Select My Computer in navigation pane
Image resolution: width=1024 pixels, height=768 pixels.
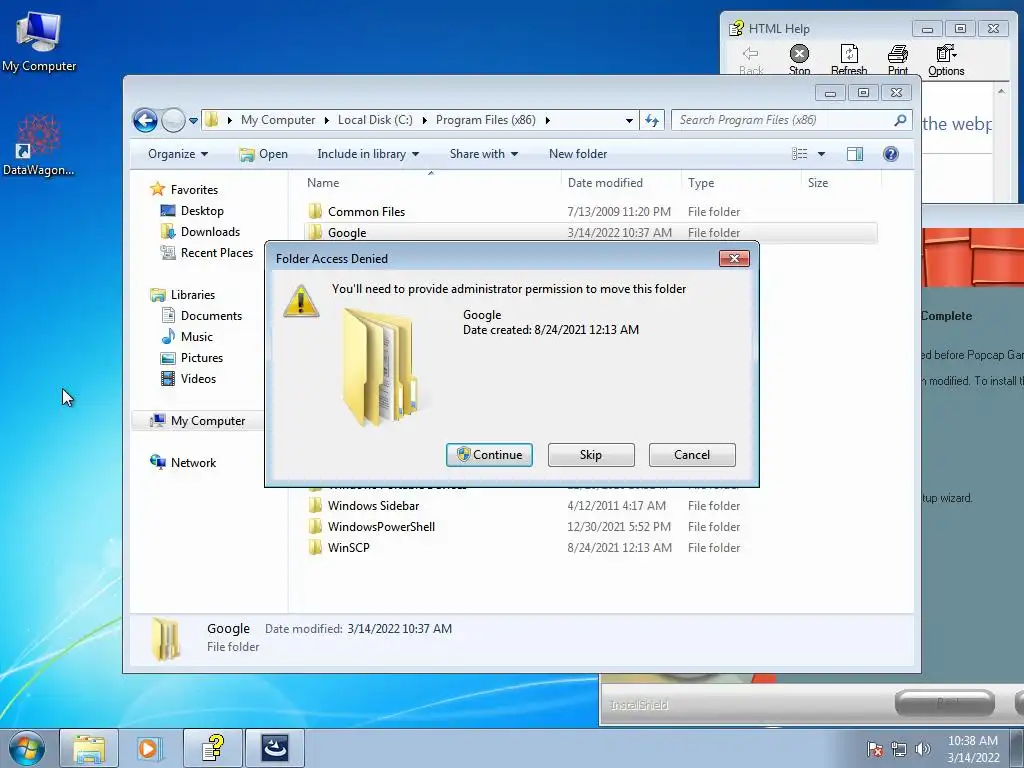click(208, 421)
